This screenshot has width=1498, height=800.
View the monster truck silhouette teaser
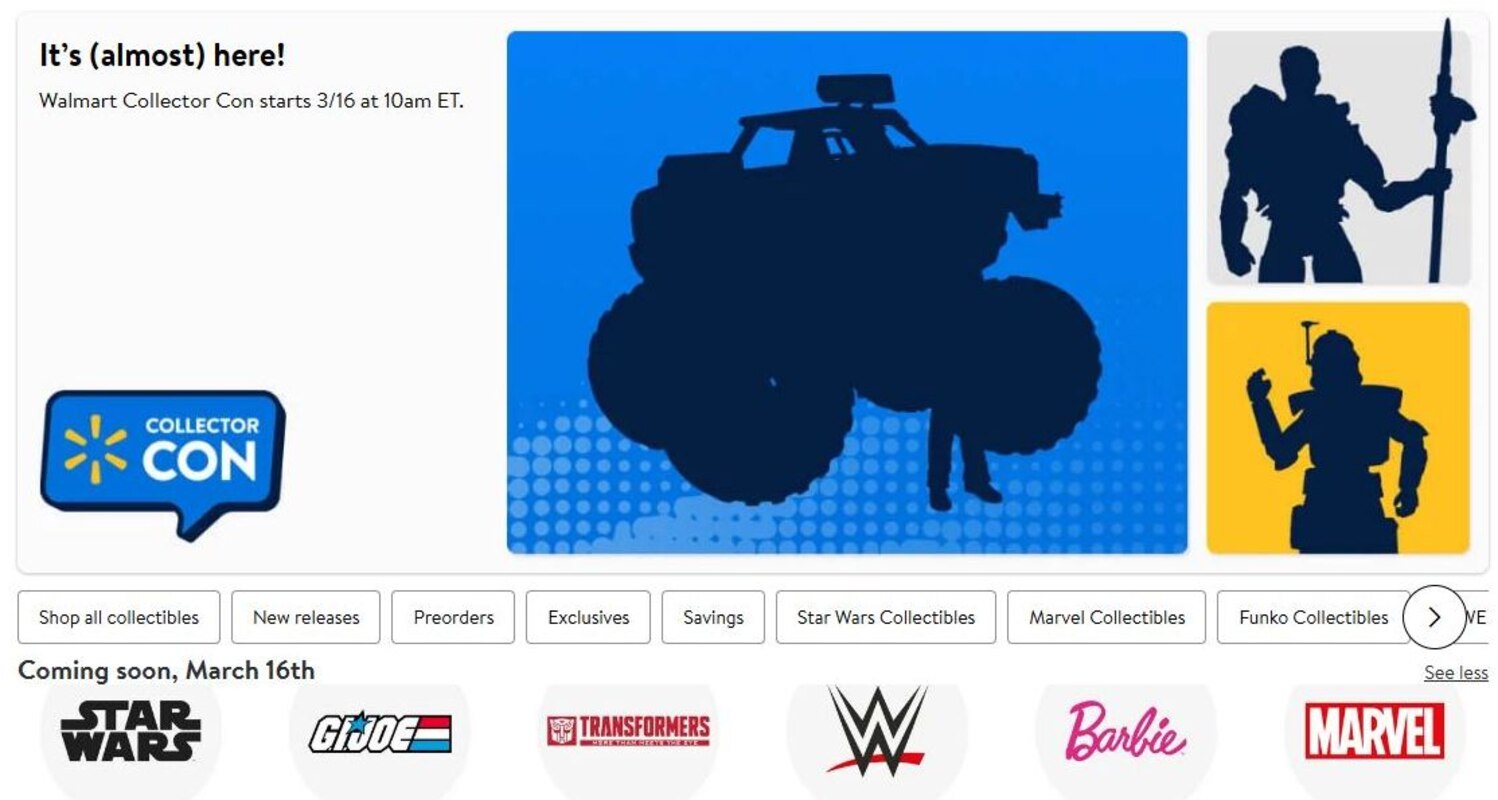(x=847, y=292)
